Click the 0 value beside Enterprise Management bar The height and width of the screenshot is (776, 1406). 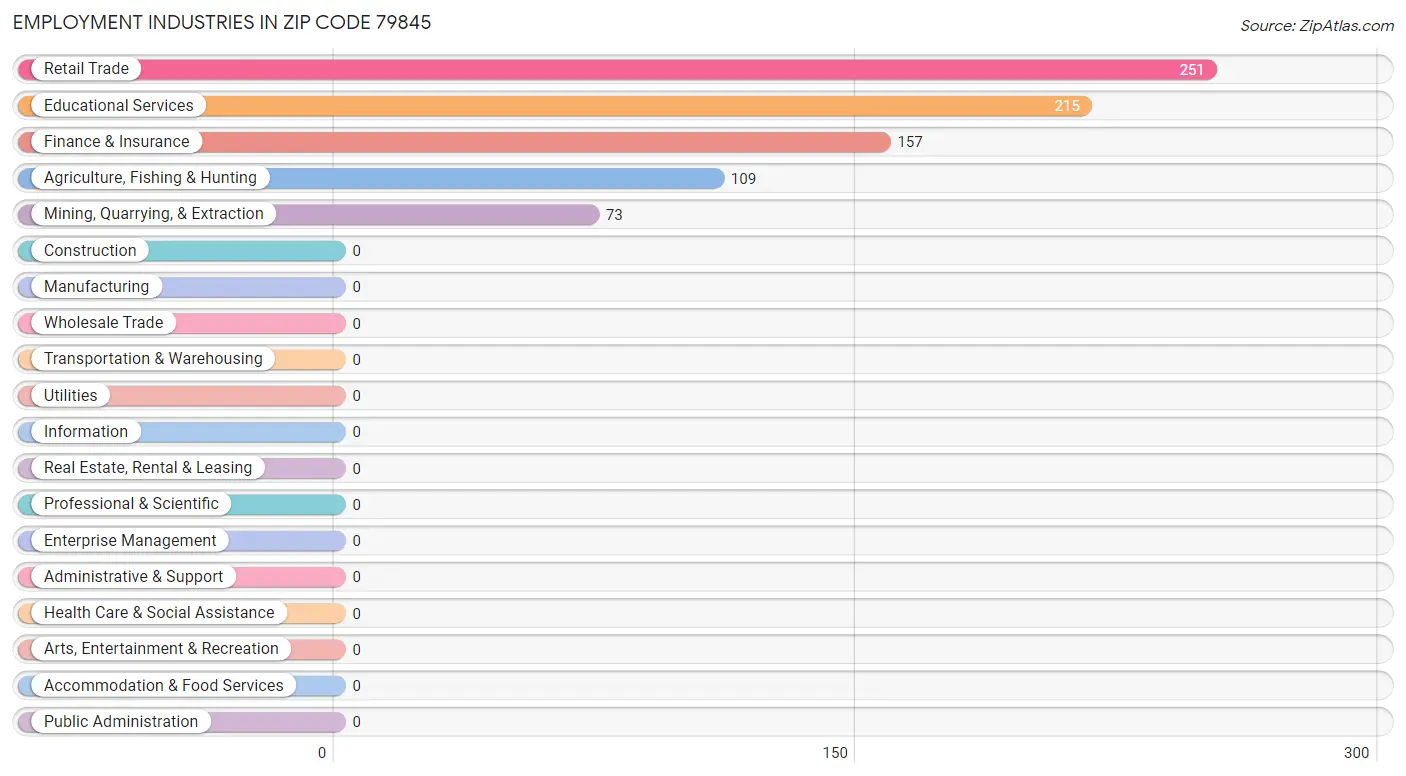(356, 541)
